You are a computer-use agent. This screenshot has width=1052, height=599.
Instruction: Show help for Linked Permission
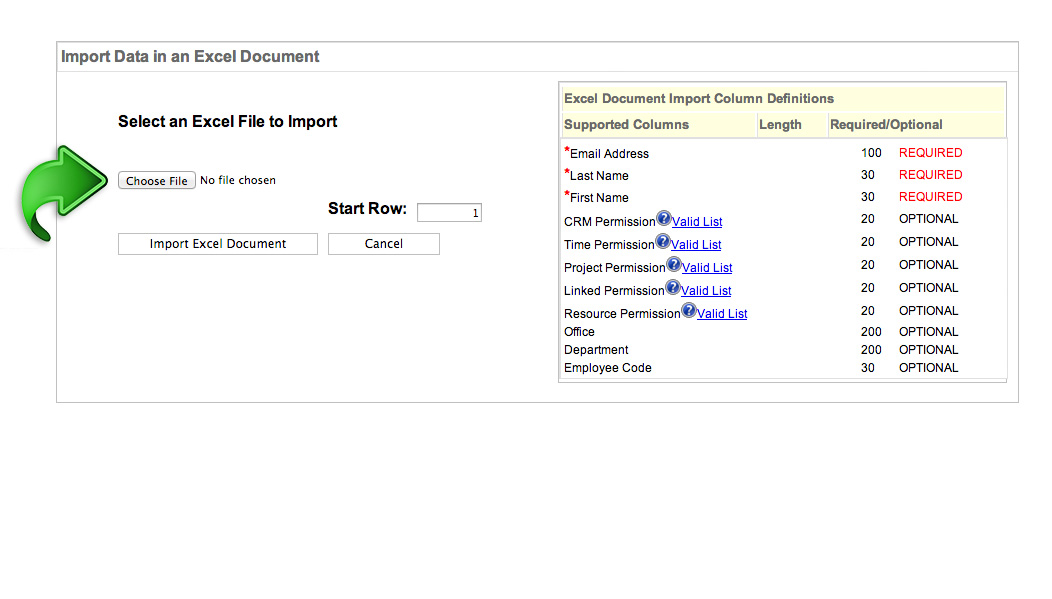click(672, 288)
